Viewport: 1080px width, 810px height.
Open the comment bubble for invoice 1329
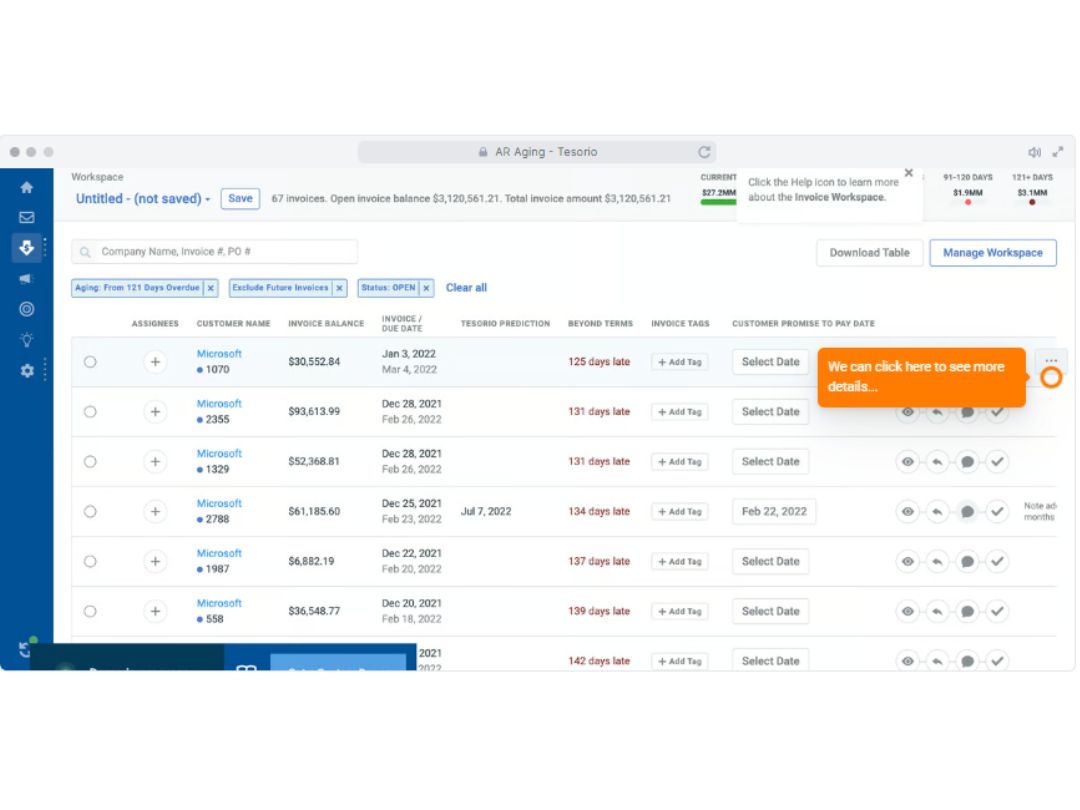967,461
